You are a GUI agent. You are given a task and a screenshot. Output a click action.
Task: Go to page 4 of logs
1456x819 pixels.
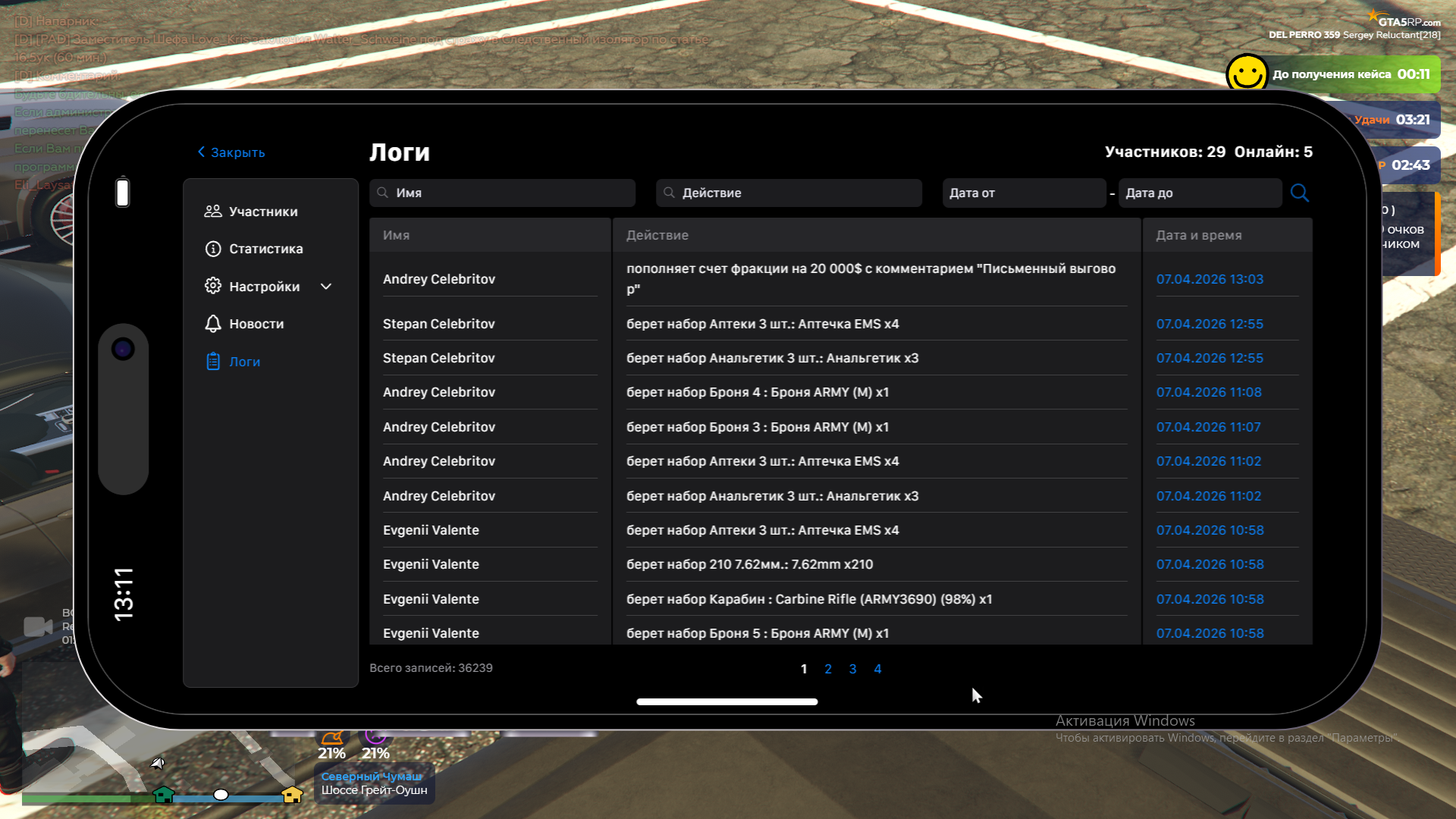(877, 669)
